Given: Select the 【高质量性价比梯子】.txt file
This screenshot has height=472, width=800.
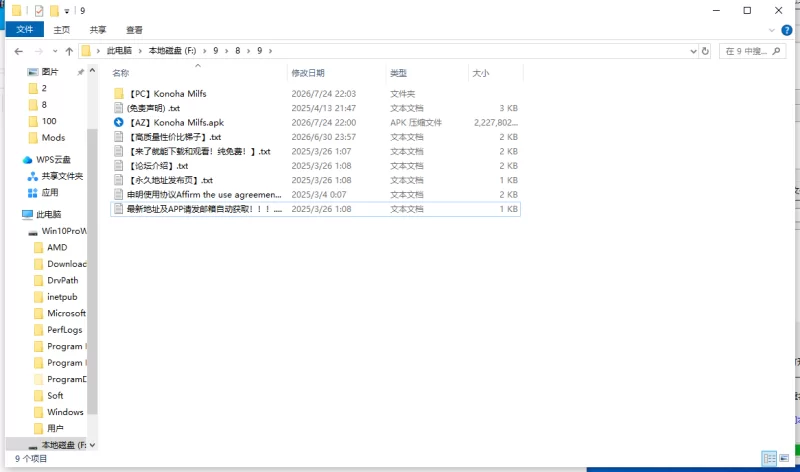Looking at the screenshot, I should click(x=315, y=137).
